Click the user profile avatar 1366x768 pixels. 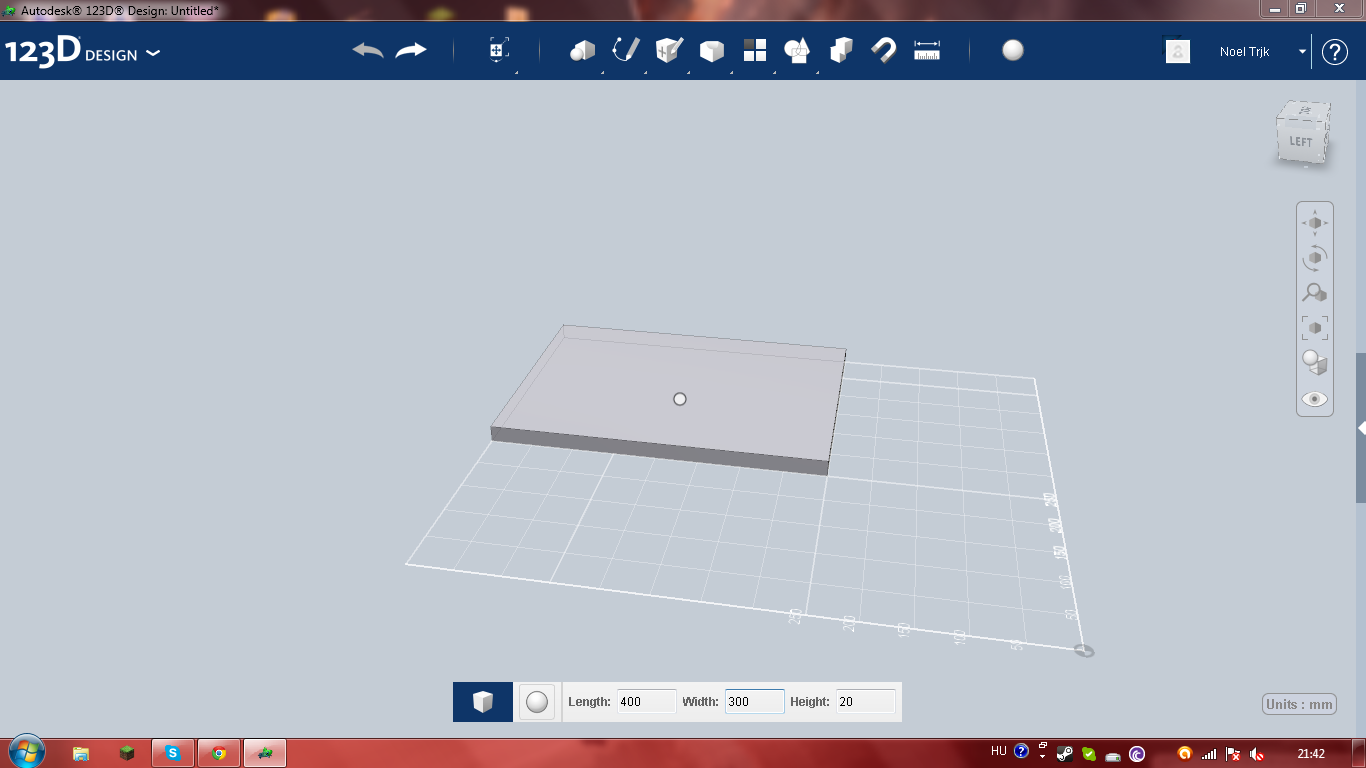[1178, 51]
